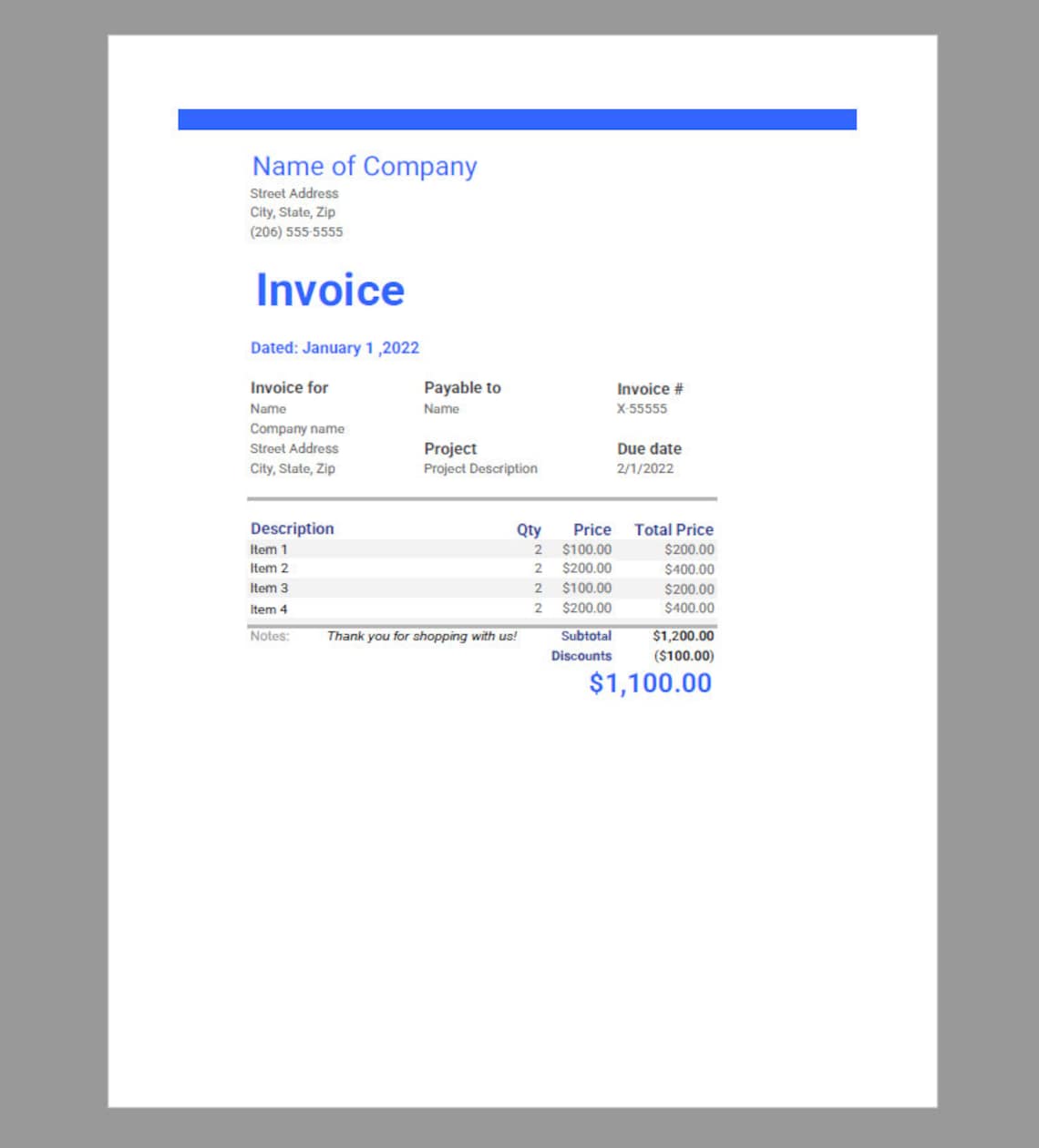Click the Subtotal label
Image resolution: width=1039 pixels, height=1148 pixels.
point(586,636)
